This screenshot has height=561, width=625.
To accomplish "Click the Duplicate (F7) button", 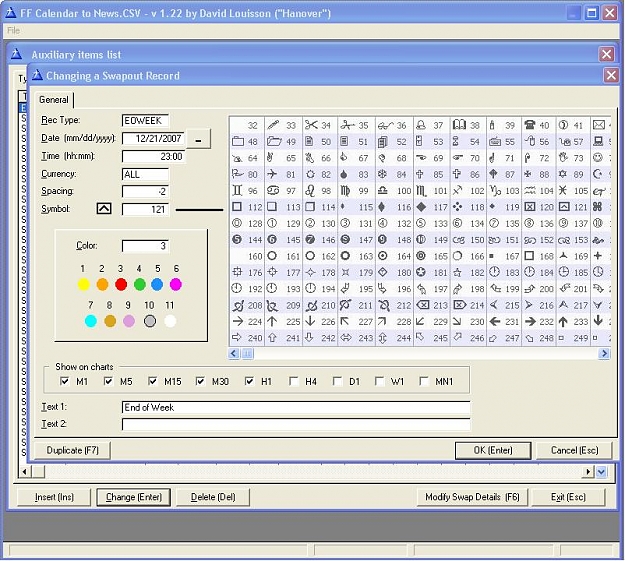I will pos(72,450).
